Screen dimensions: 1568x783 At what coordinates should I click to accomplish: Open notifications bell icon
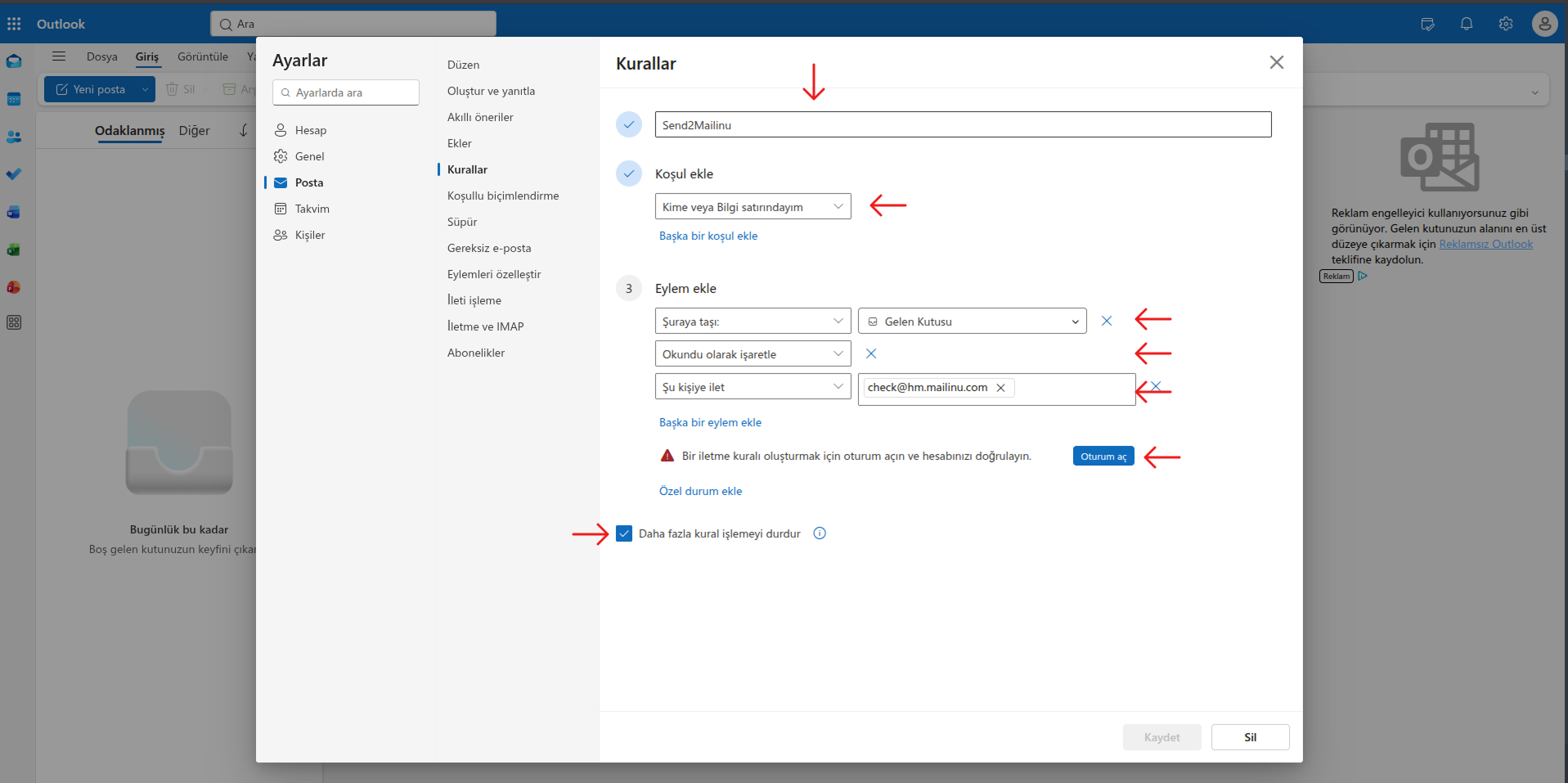[1467, 24]
